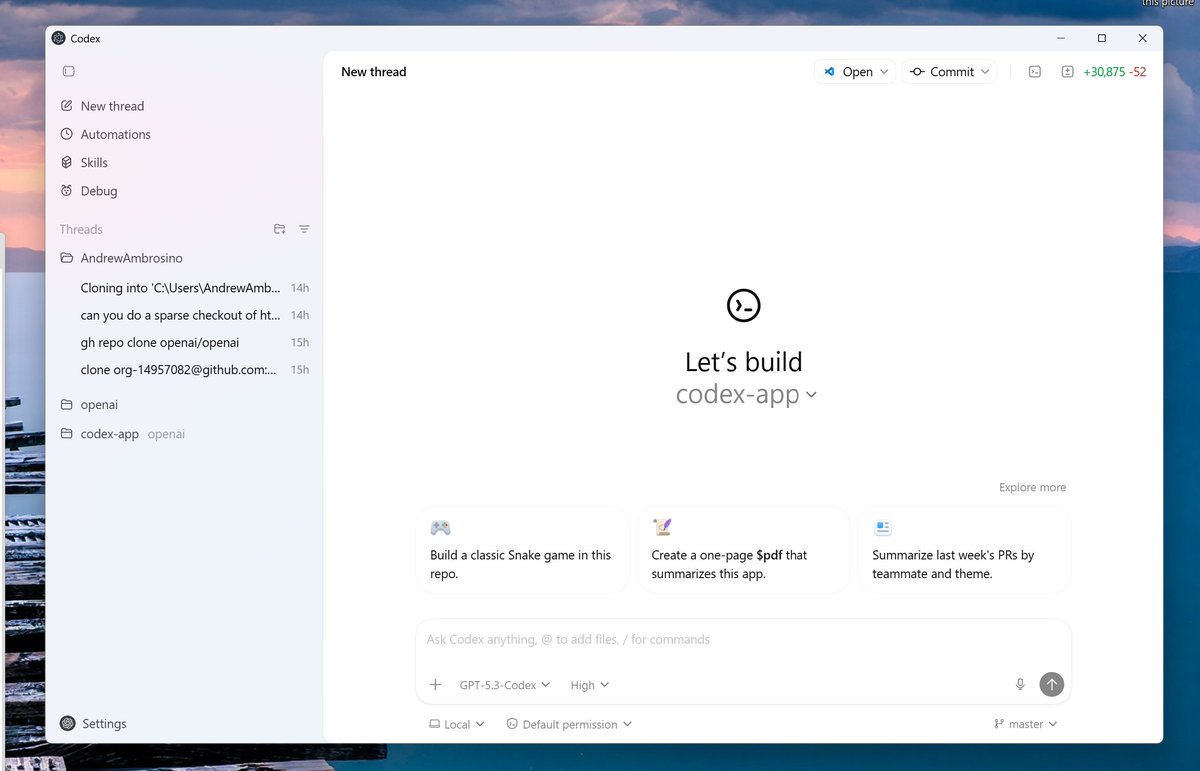The height and width of the screenshot is (771, 1200).
Task: Click the Open button with VS Code icon
Action: click(x=847, y=72)
